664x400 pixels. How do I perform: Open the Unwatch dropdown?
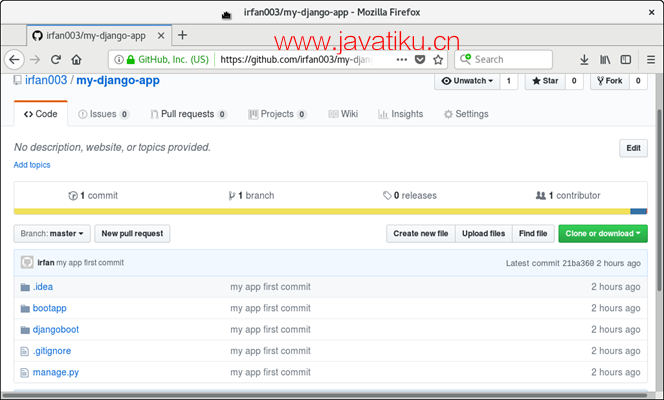(467, 81)
